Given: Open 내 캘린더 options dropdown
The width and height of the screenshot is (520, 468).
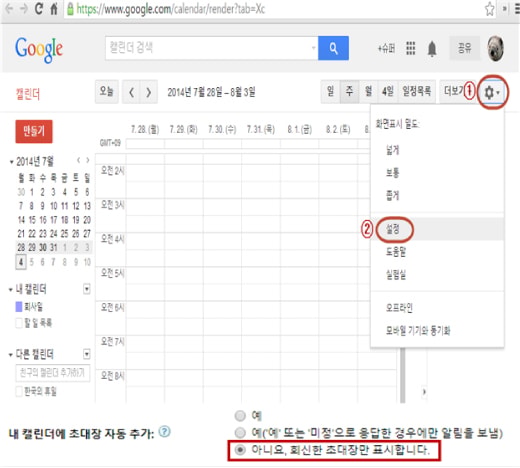Looking at the screenshot, I should [x=87, y=289].
